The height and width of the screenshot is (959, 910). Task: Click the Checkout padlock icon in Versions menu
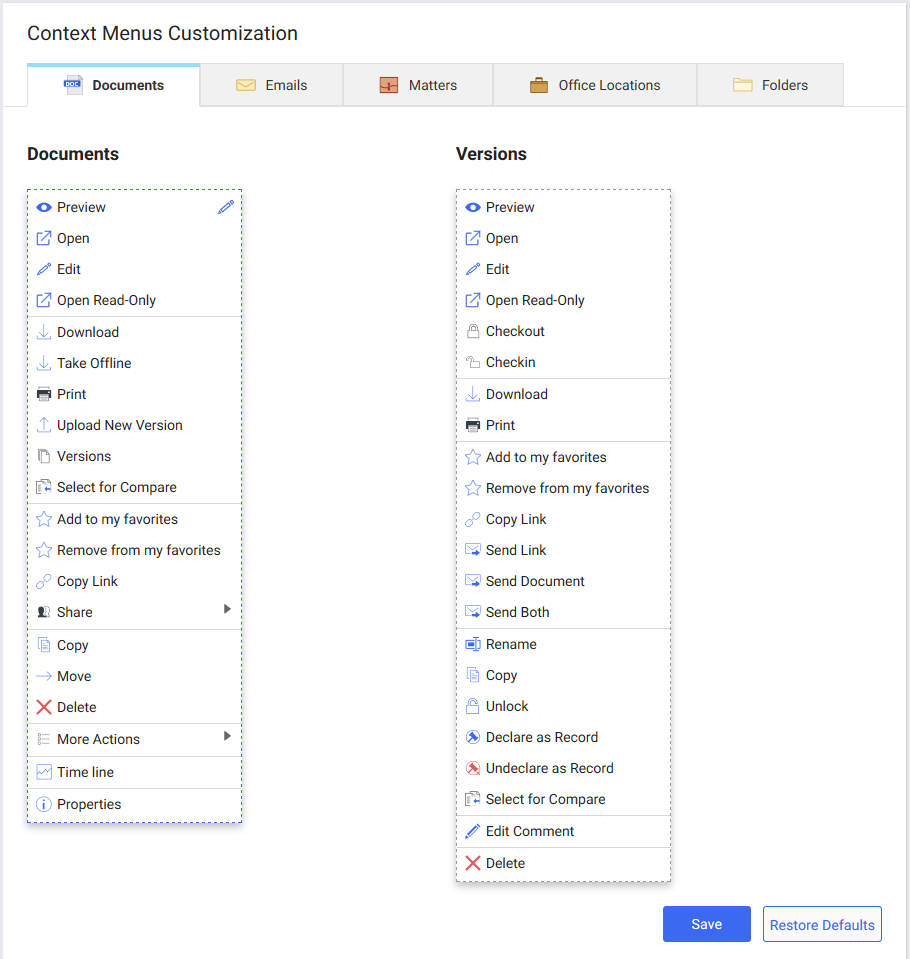(x=472, y=331)
